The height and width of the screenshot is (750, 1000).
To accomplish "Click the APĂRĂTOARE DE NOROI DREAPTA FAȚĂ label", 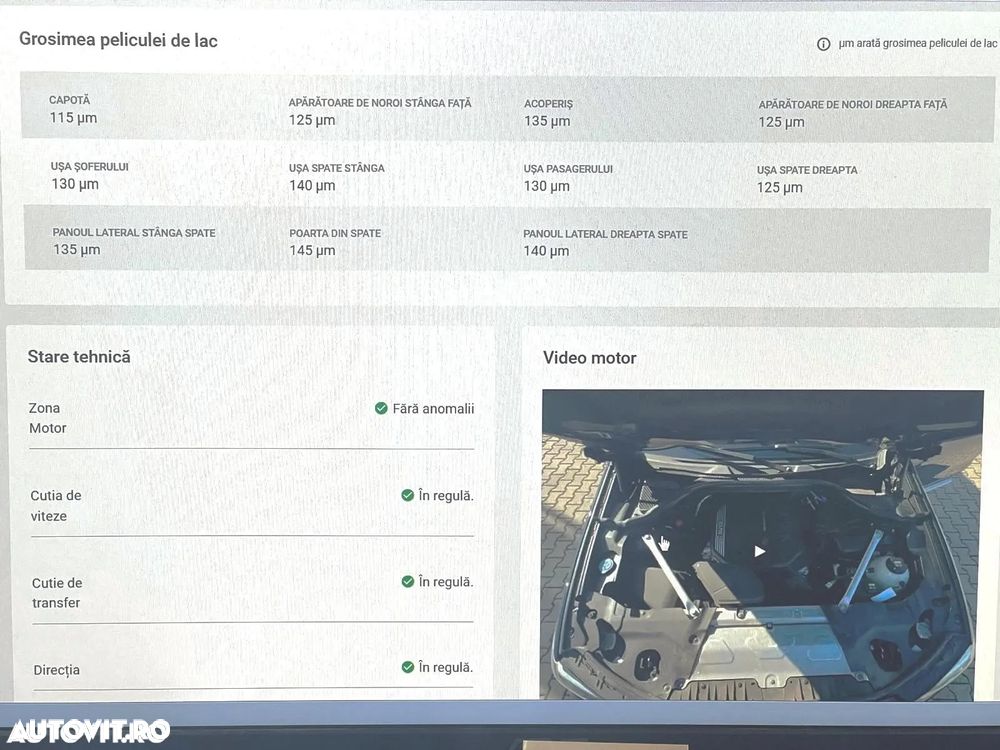I will click(x=853, y=105).
